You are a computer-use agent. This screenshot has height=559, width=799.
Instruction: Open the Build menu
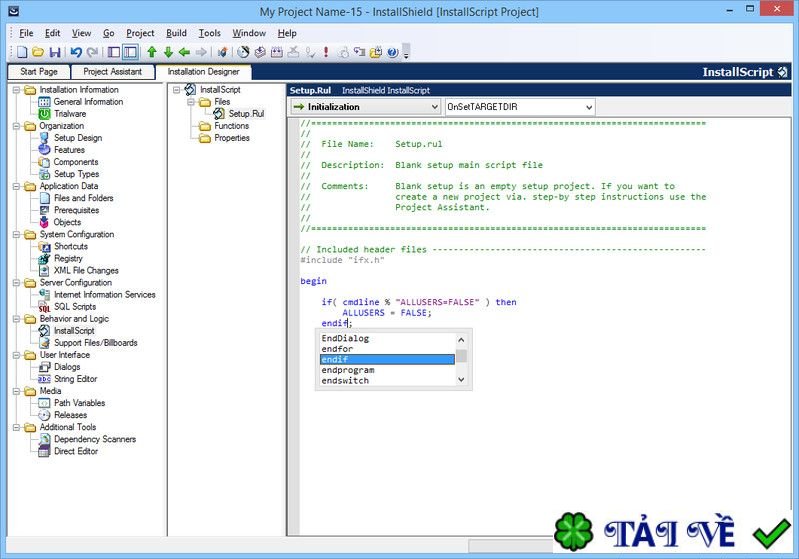point(176,33)
